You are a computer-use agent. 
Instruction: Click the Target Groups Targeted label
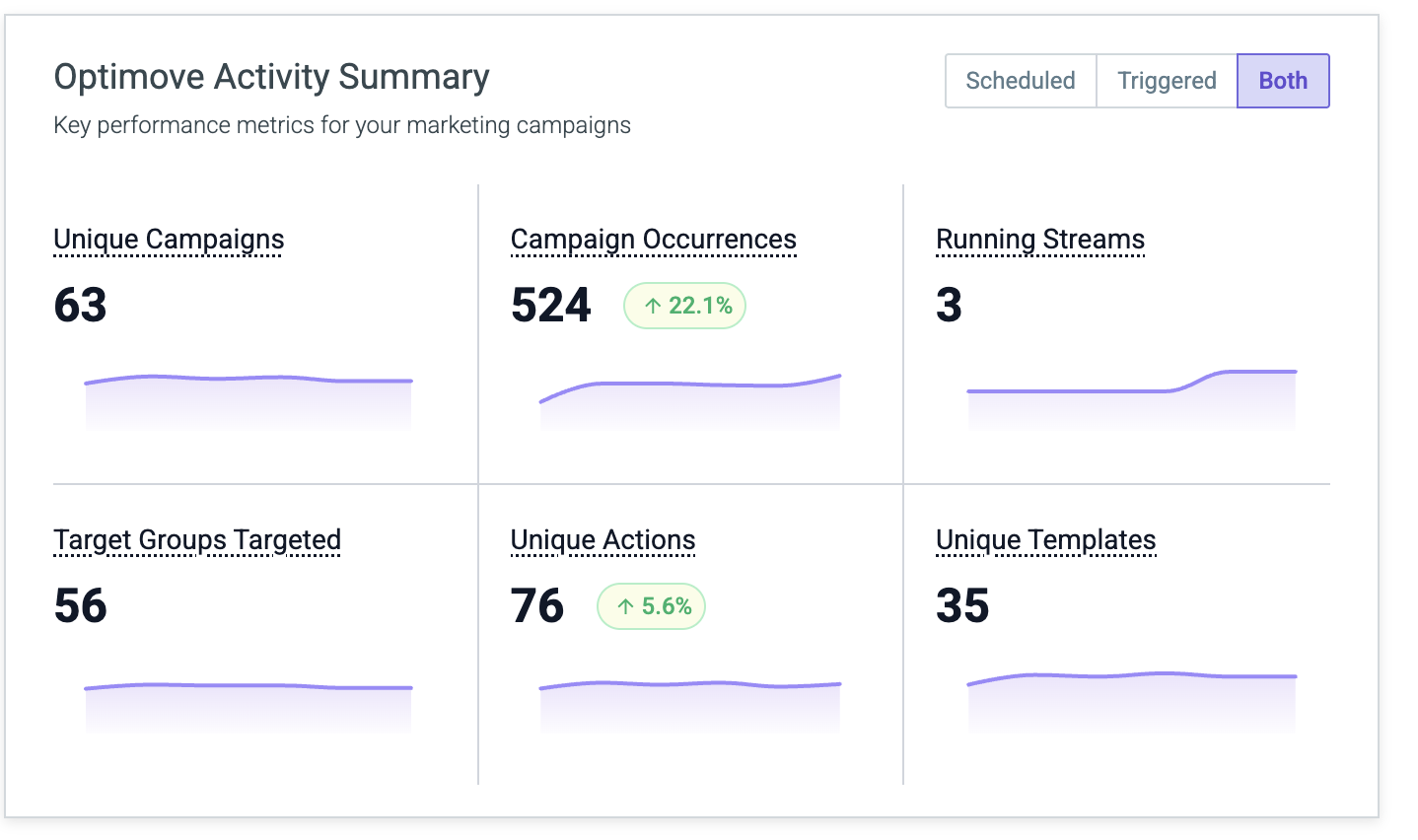pyautogui.click(x=197, y=540)
